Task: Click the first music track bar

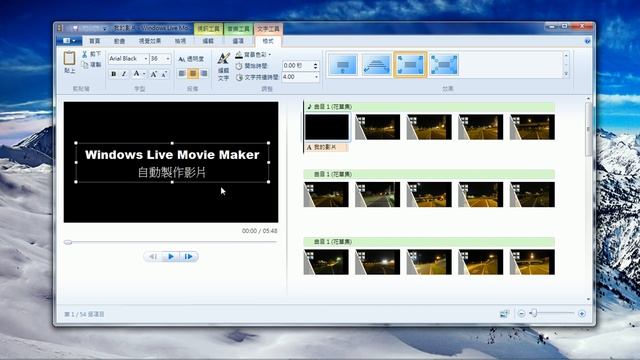Action: coord(429,107)
